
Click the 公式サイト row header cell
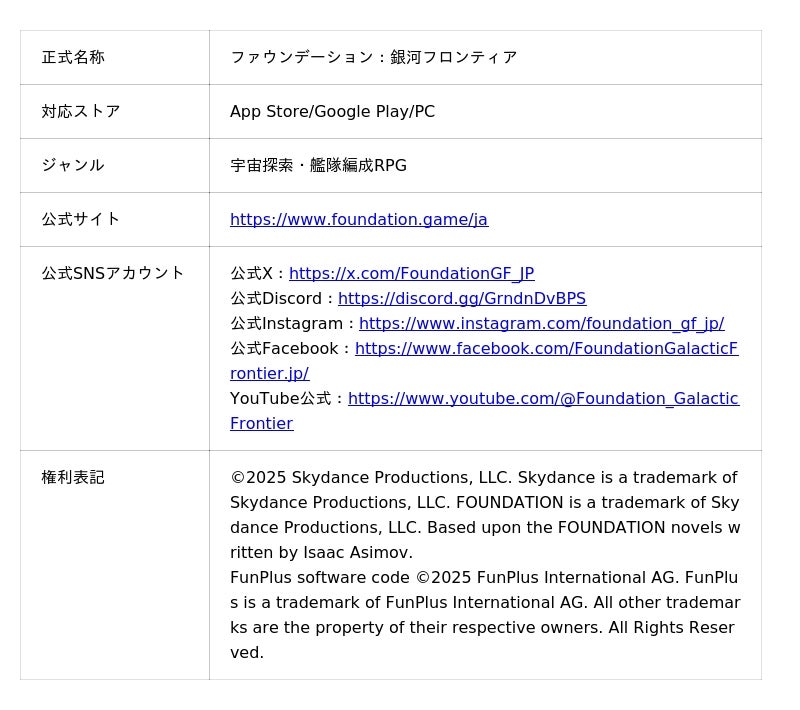point(81,220)
